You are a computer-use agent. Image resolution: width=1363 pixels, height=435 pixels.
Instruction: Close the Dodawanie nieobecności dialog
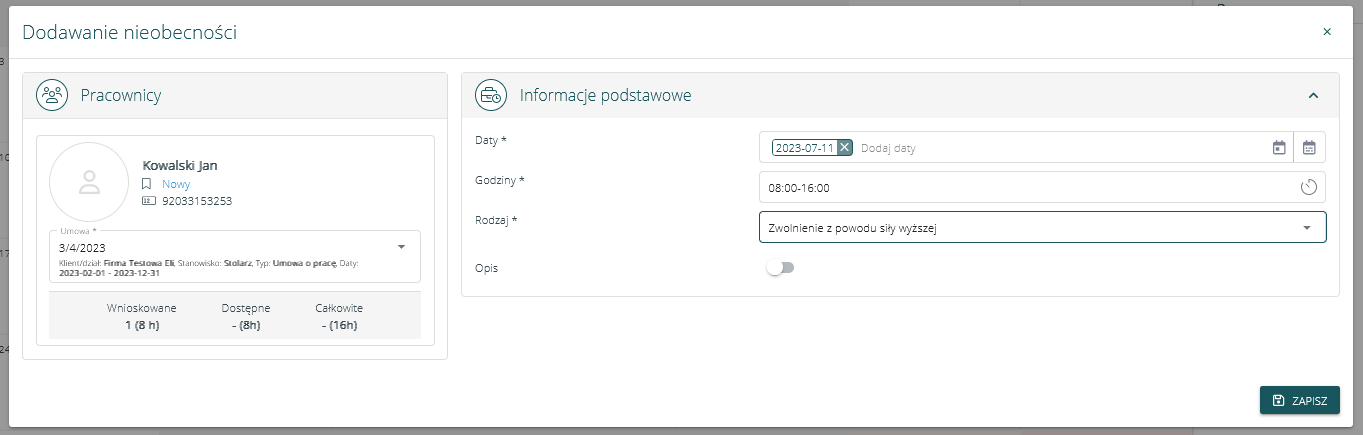pos(1327,32)
